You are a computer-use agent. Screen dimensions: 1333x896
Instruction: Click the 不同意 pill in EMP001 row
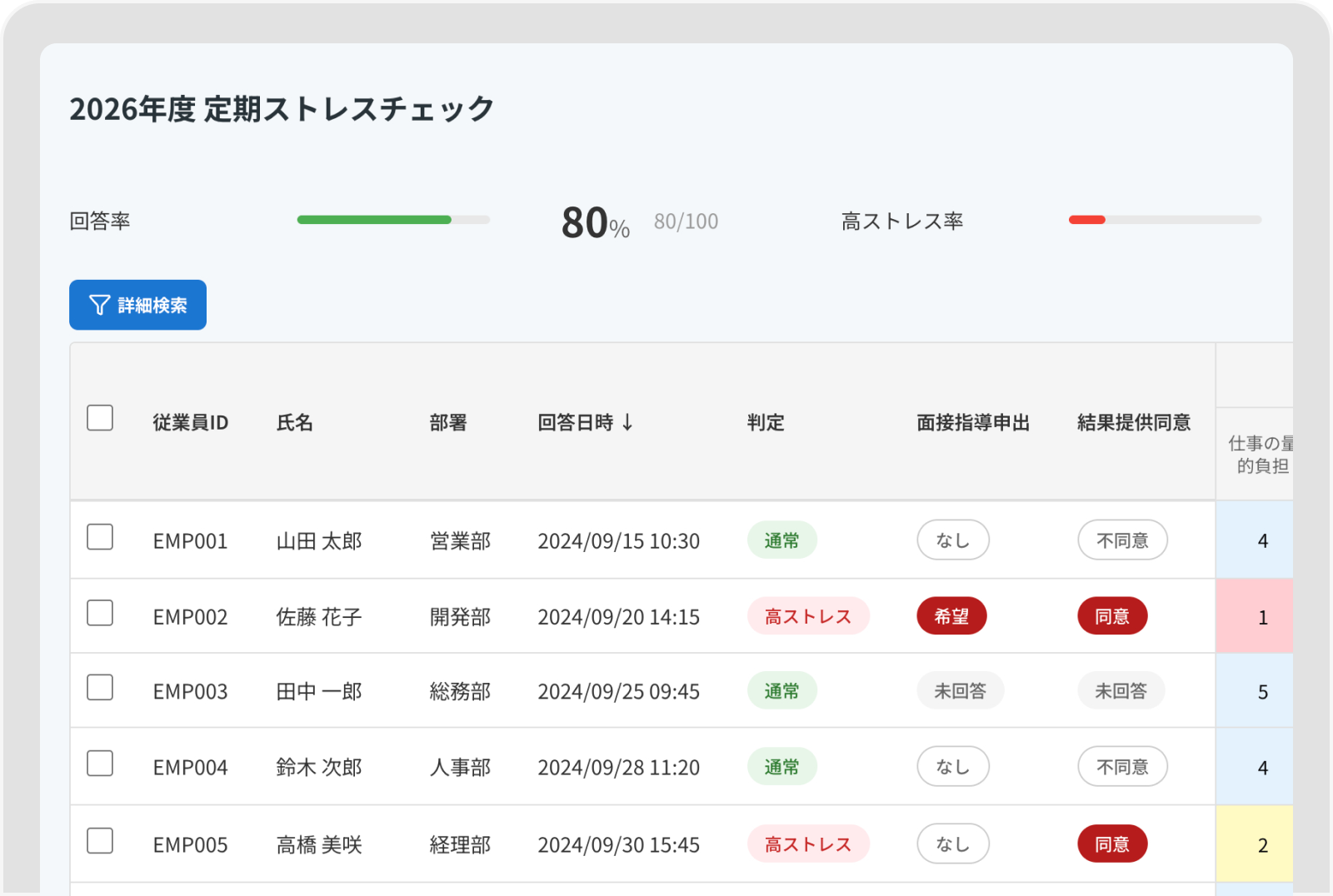pos(1122,540)
